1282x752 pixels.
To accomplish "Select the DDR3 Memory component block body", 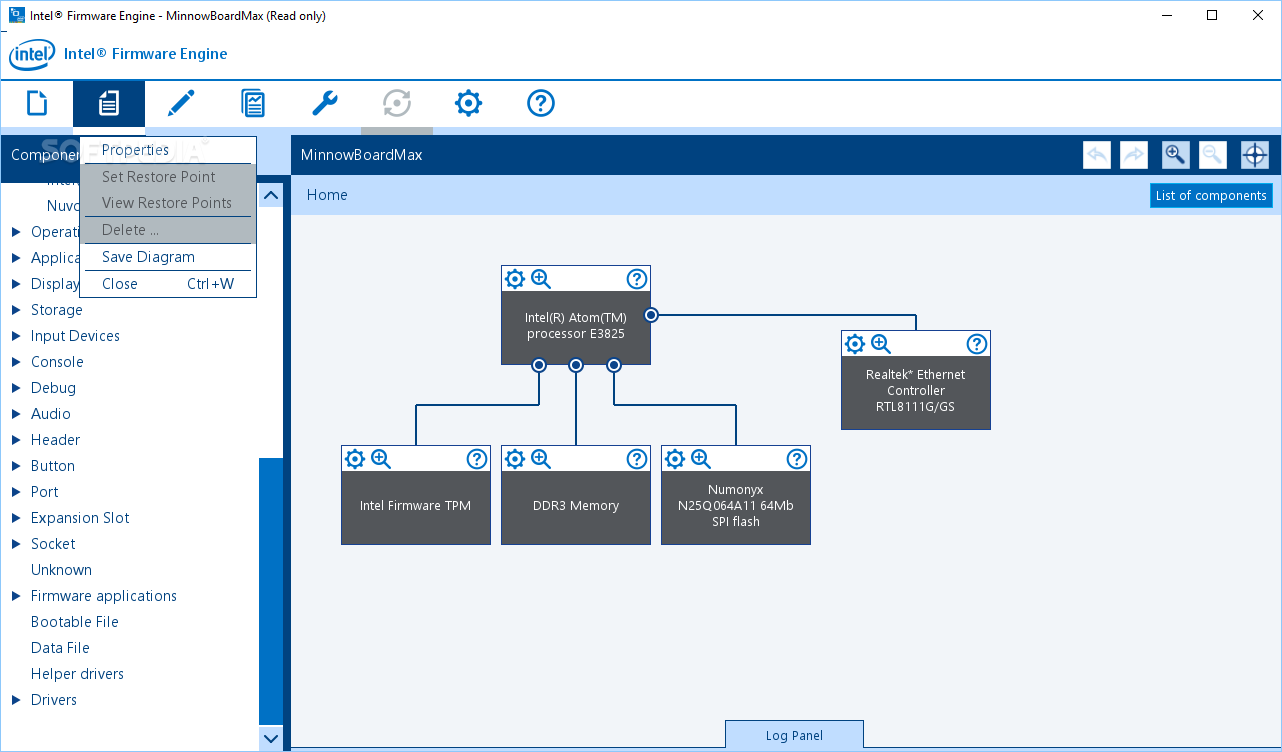I will tap(576, 507).
